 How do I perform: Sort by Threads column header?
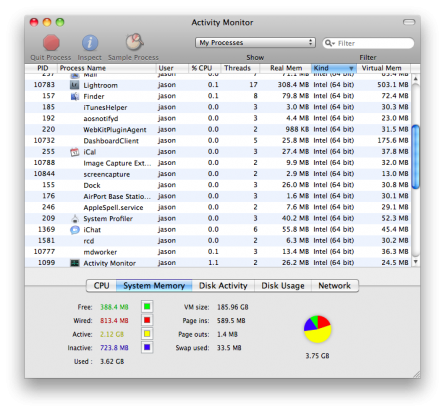tap(240, 68)
